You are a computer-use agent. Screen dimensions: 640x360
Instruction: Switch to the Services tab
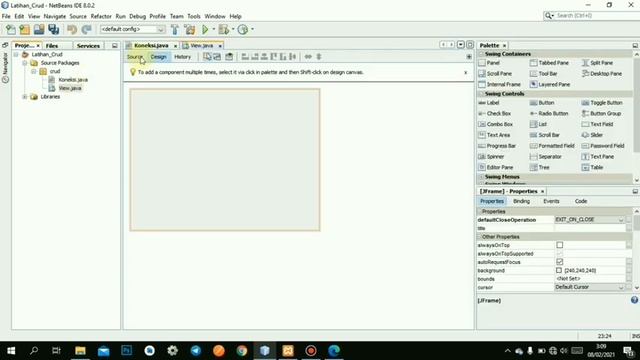click(88, 46)
